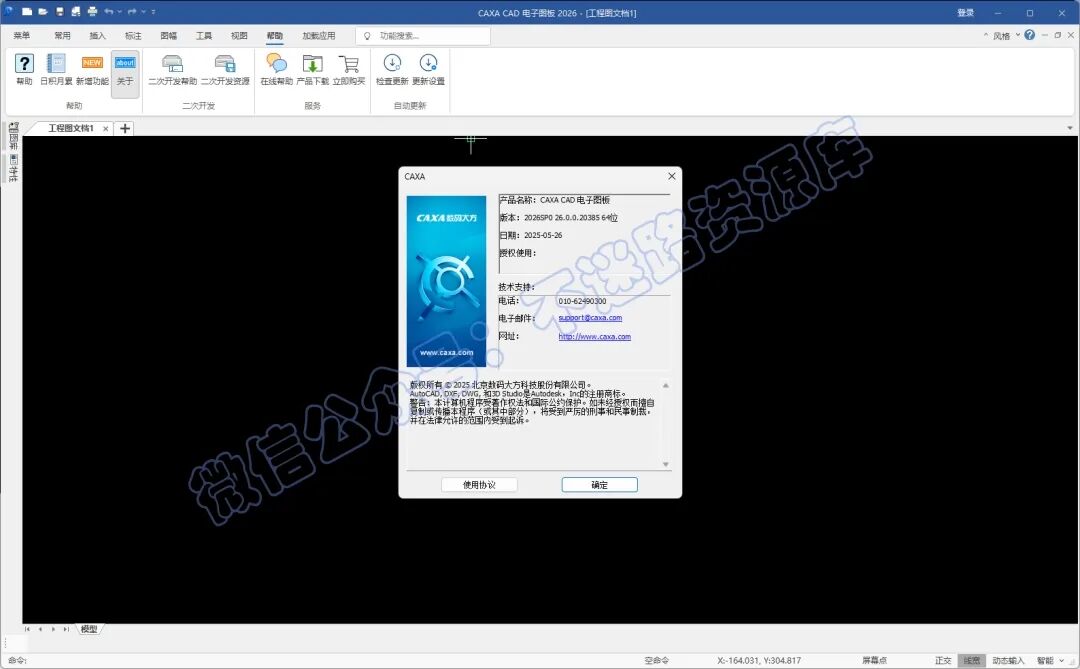This screenshot has height=669, width=1080.
Task: Switch to the 视图 ribbon tab
Action: (239, 36)
